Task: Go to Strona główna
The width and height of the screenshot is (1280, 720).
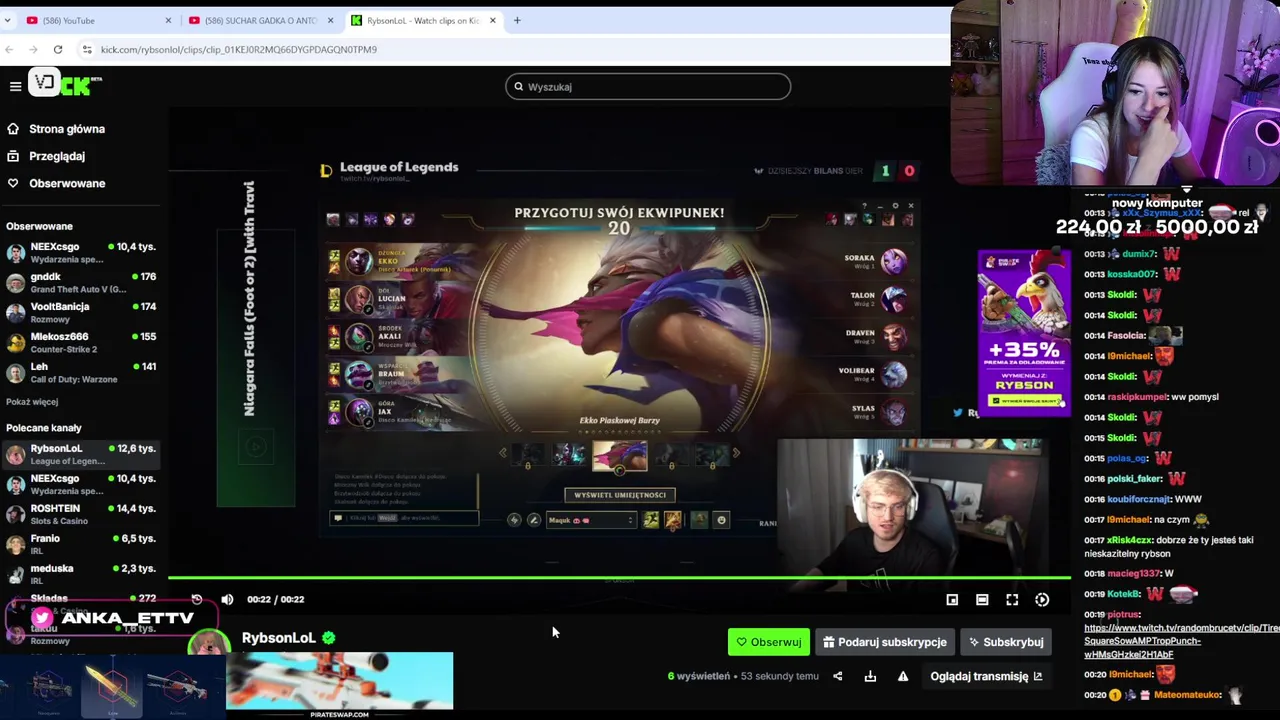Action: [66, 129]
